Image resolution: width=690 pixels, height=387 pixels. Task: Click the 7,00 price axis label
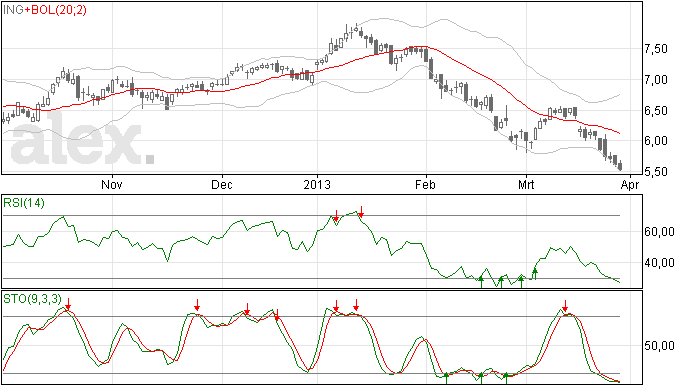[x=656, y=80]
